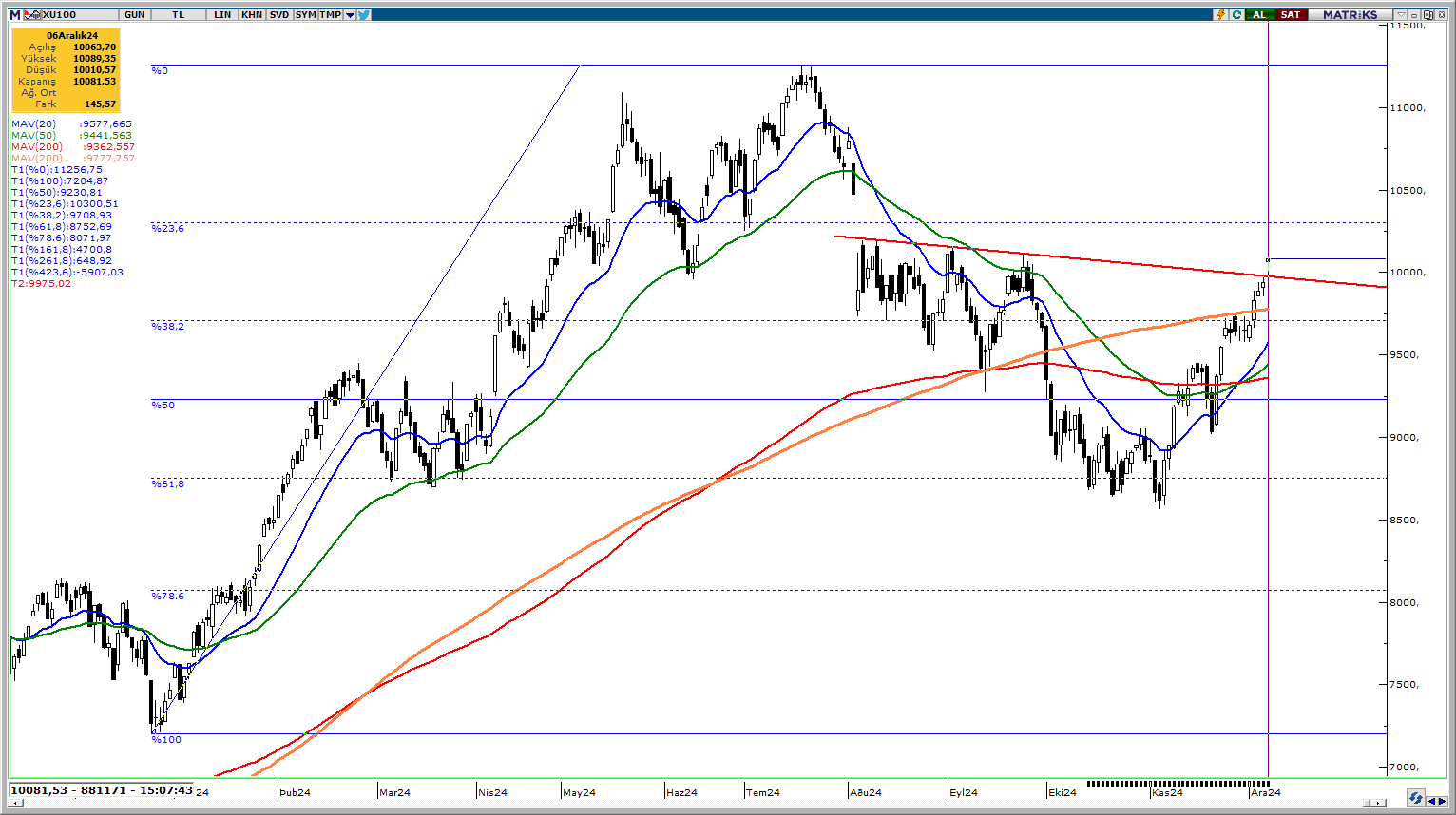Open the SYM symbol menu

305,15
